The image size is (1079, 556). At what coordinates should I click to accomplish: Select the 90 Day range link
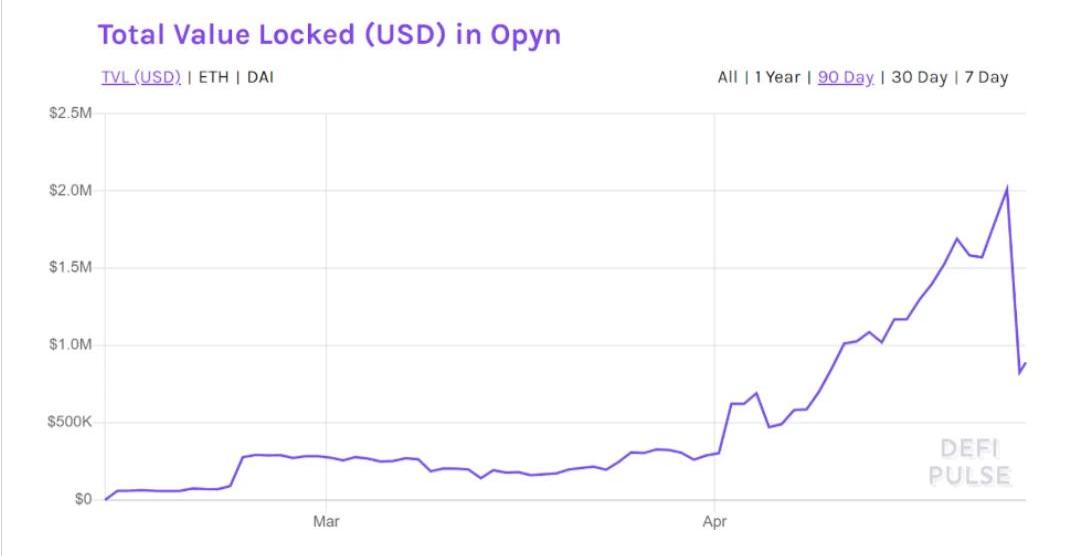pos(845,78)
